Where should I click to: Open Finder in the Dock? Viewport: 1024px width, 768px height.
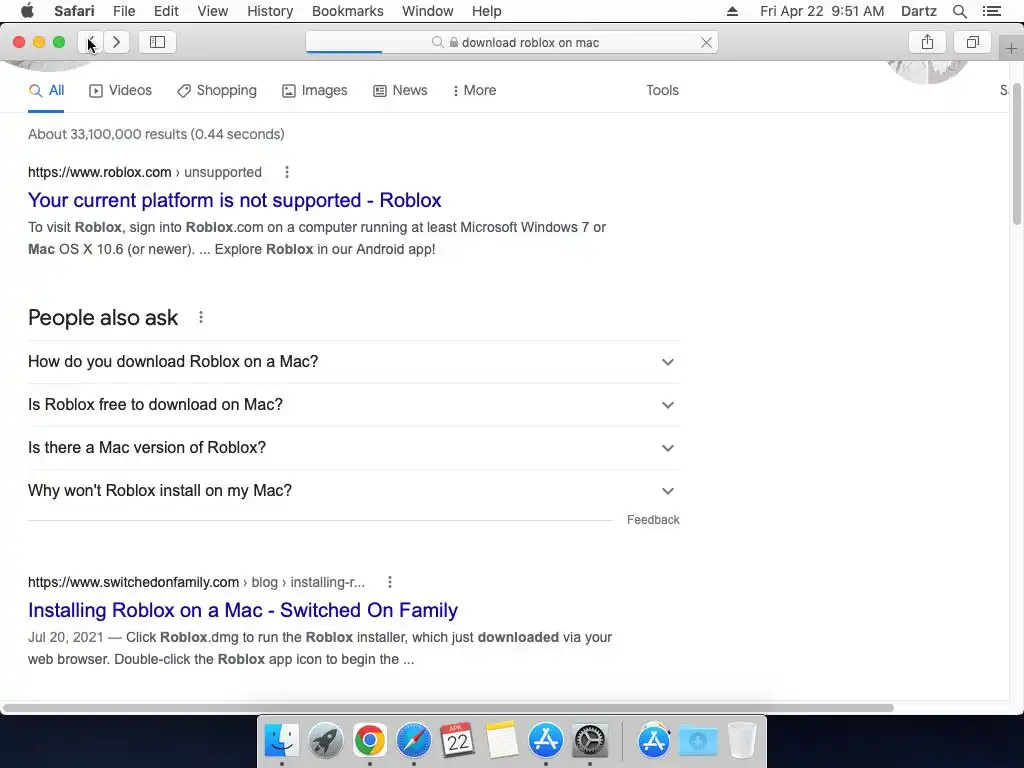pos(281,741)
